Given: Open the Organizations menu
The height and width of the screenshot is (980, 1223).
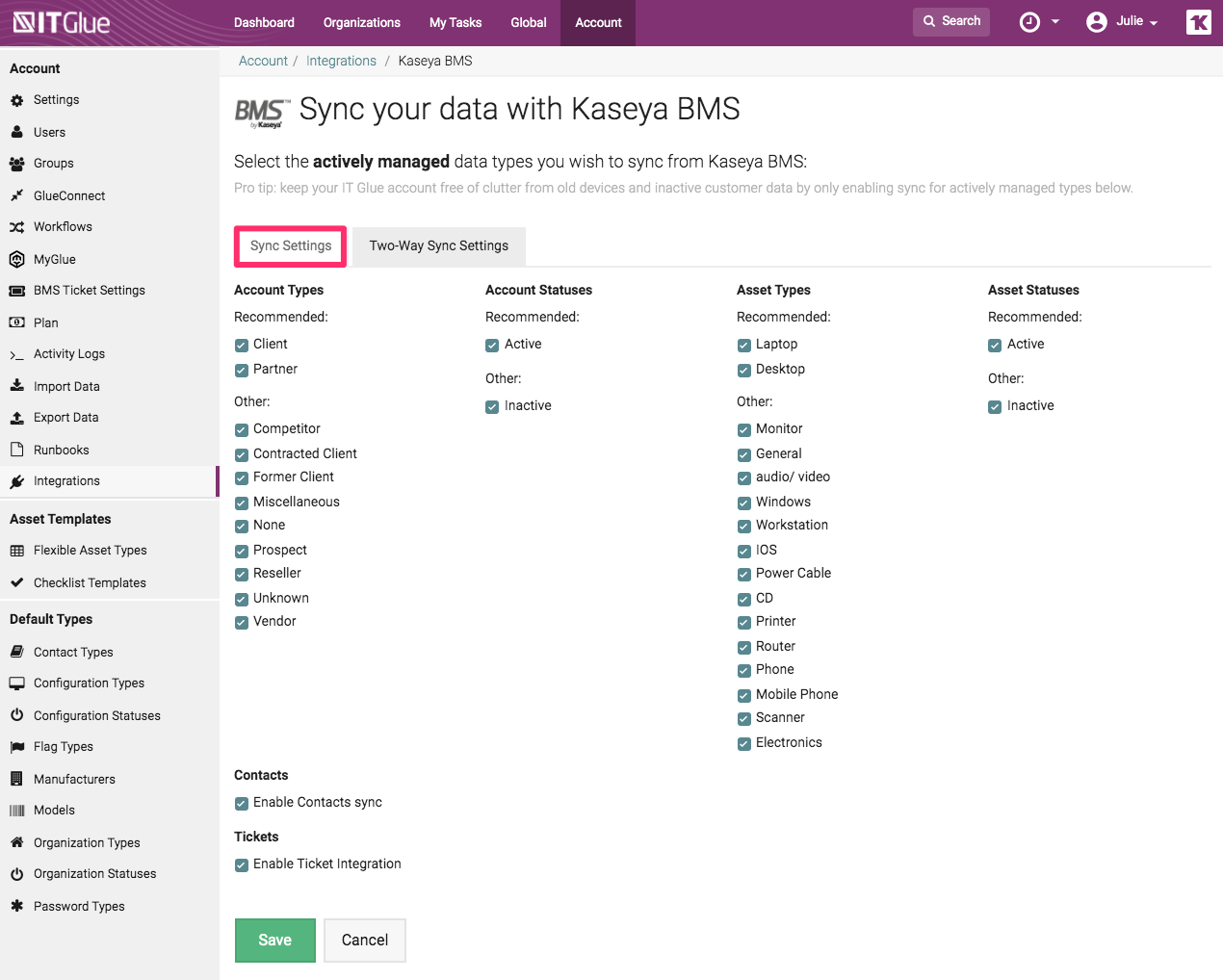Looking at the screenshot, I should pos(361,22).
